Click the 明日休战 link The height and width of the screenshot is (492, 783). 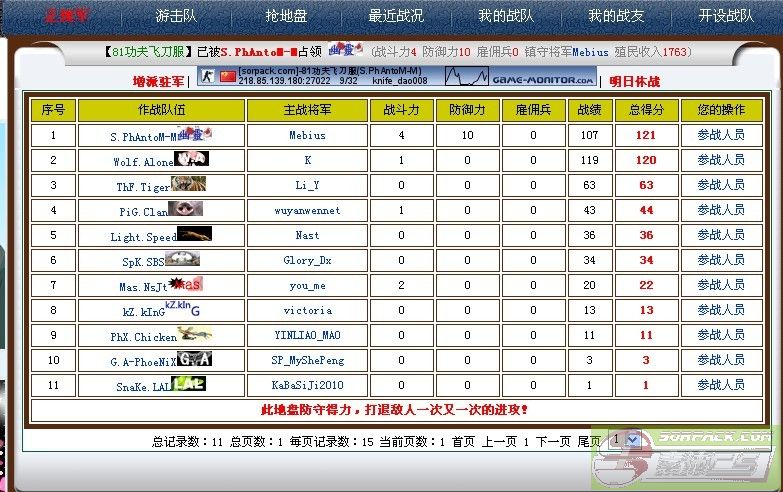(635, 81)
